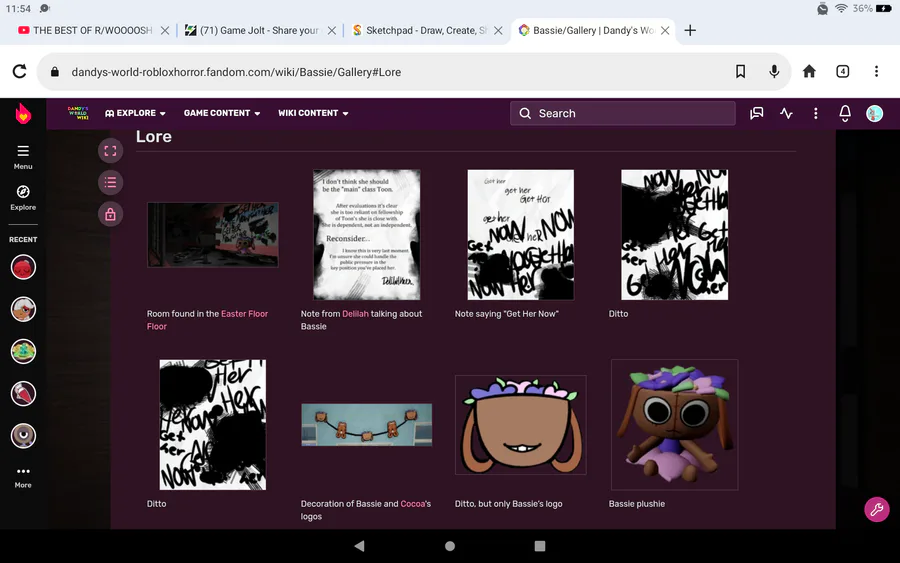900x563 pixels.
Task: Close the Sketchpad tab
Action: (x=498, y=30)
